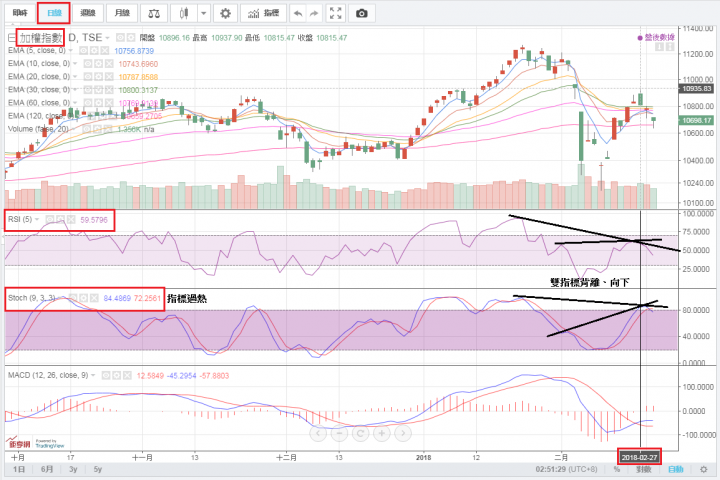Hide the MACD indicator
The width and height of the screenshot is (720, 480).
106,375
